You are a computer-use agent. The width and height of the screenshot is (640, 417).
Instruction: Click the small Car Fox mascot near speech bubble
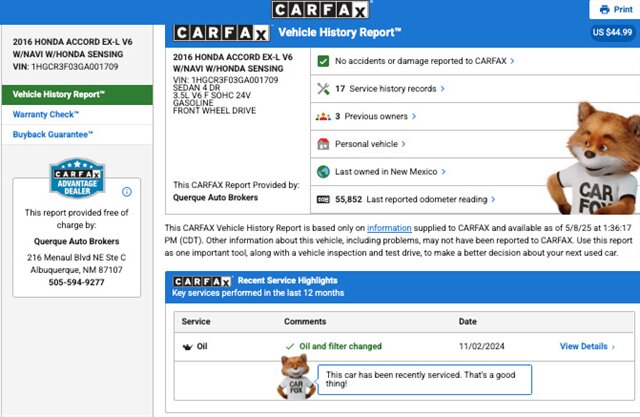click(296, 376)
